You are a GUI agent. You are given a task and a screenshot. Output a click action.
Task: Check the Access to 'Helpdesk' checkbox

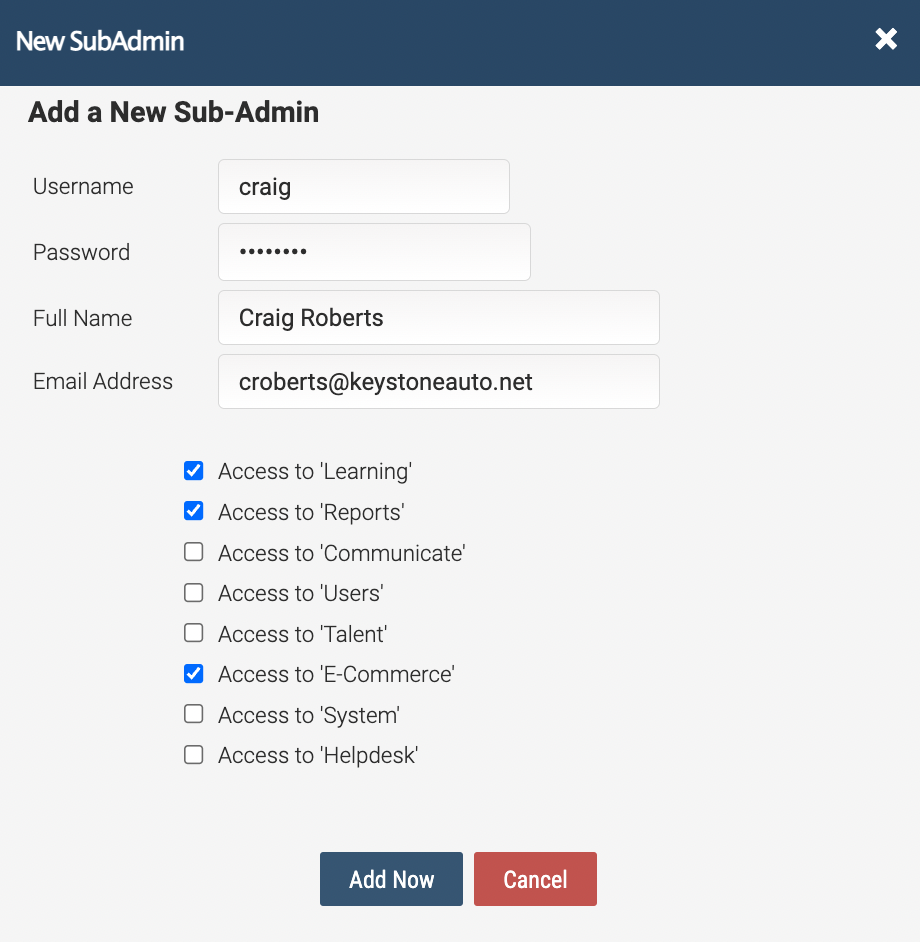click(x=193, y=755)
